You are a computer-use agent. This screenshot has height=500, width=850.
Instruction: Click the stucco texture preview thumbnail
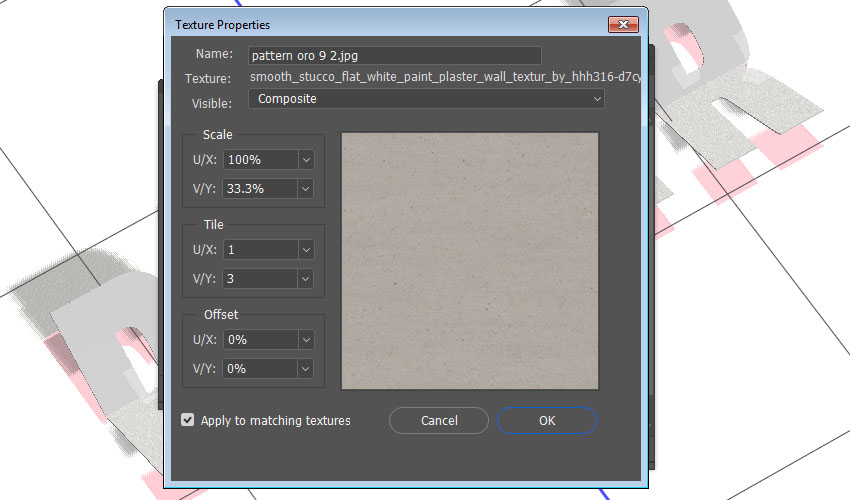coord(470,261)
